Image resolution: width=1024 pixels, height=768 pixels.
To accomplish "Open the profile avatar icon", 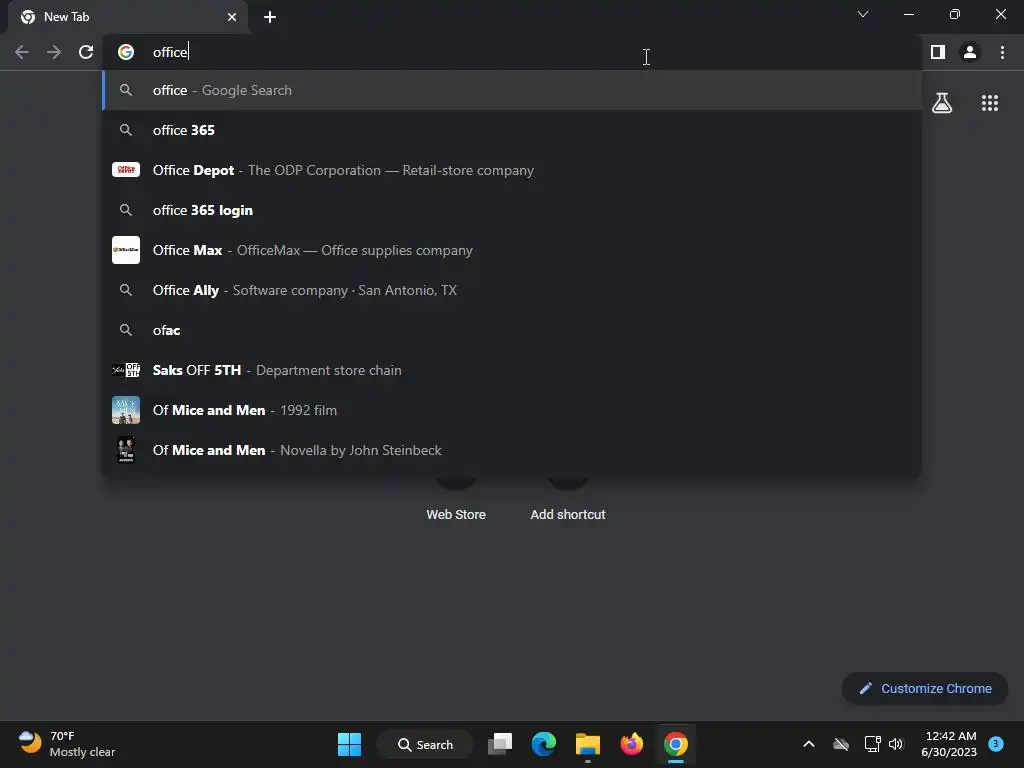I will 970,52.
